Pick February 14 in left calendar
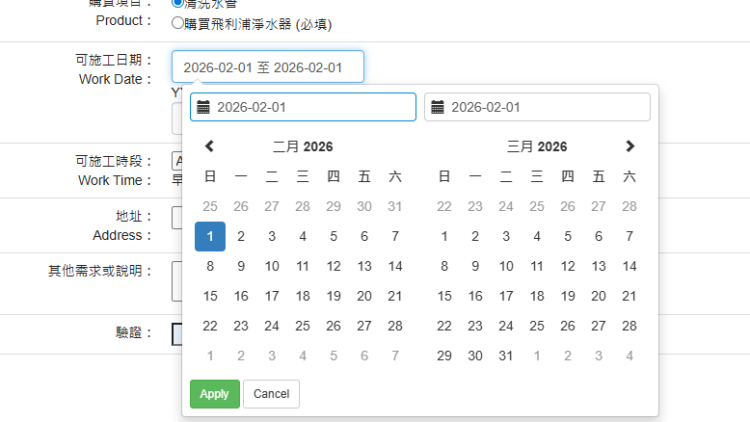This screenshot has height=422, width=750. (395, 266)
